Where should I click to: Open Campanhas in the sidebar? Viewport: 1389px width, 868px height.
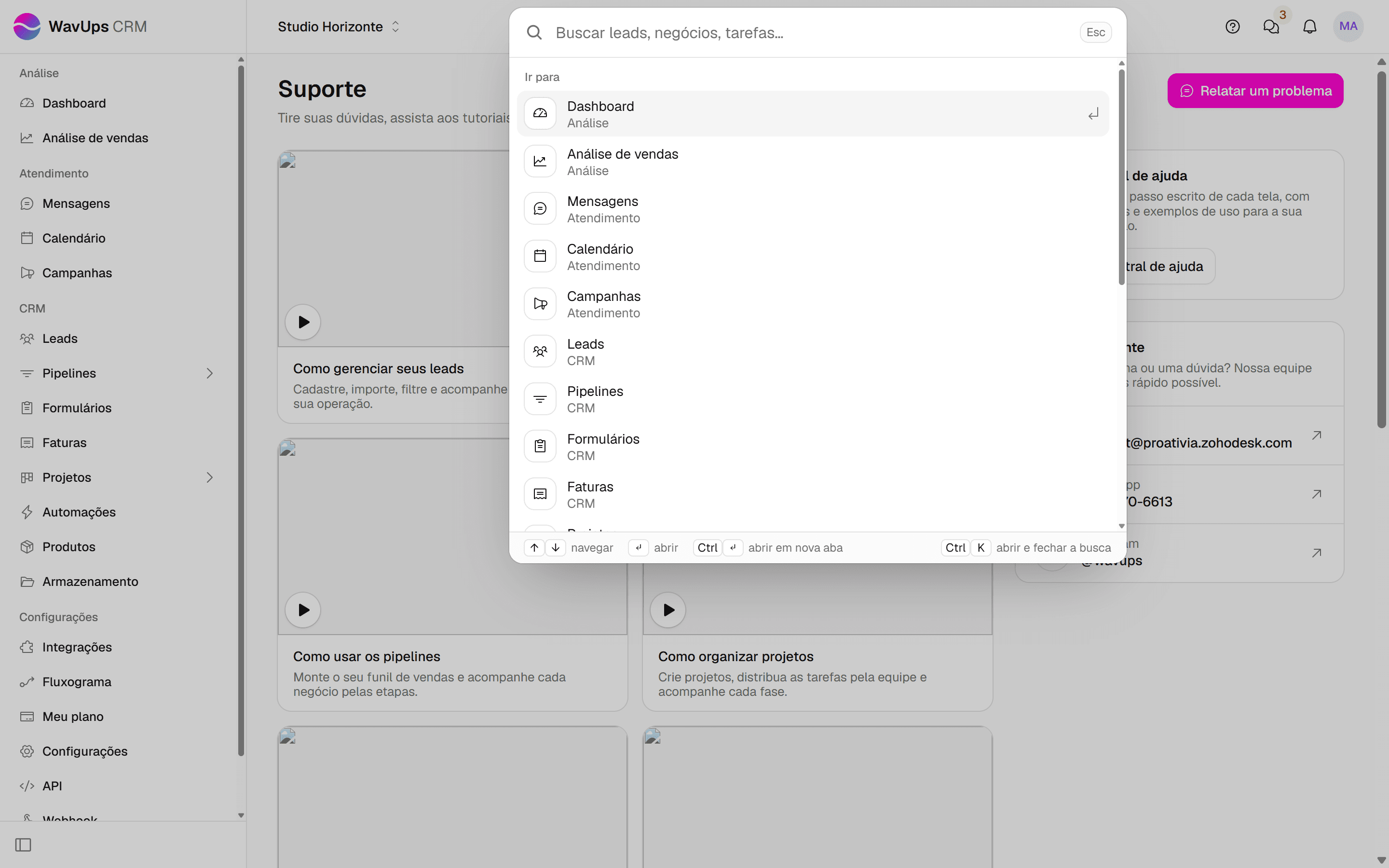(x=117, y=272)
